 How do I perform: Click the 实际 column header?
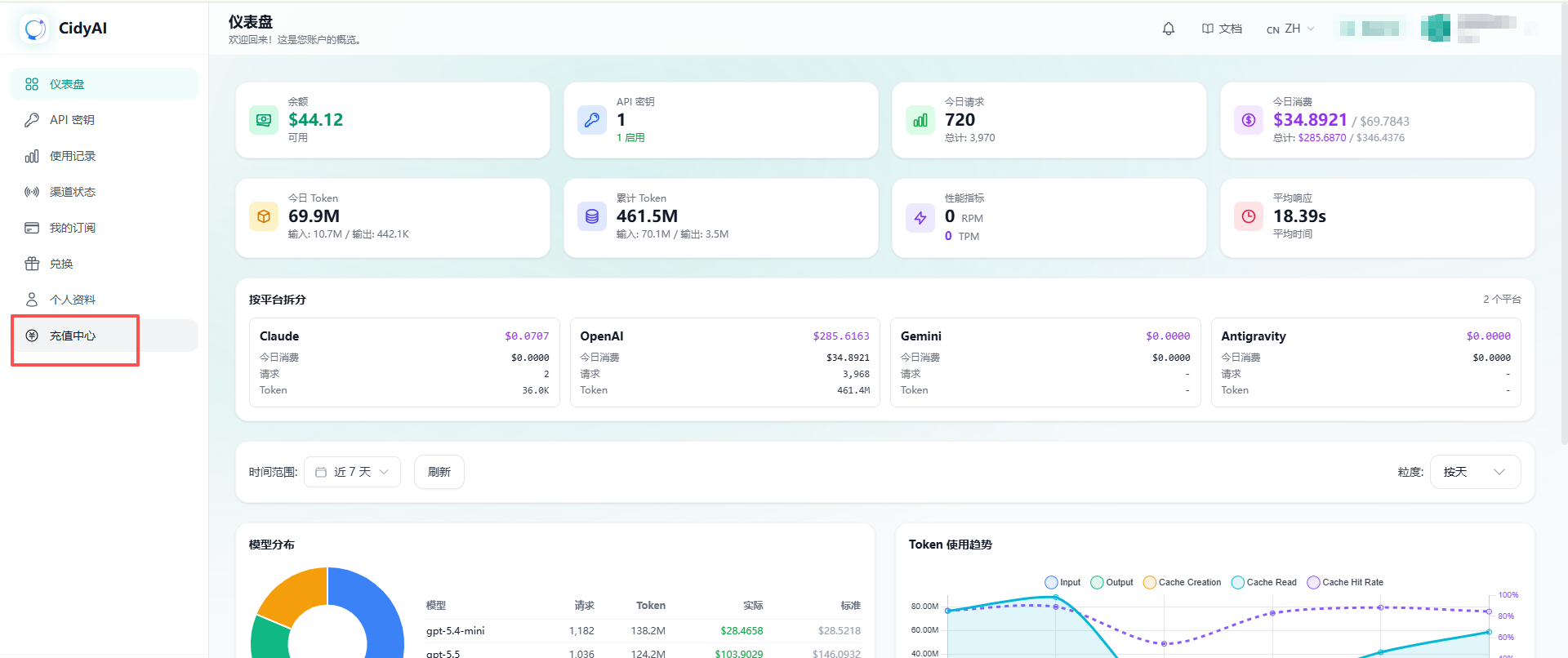pyautogui.click(x=753, y=606)
